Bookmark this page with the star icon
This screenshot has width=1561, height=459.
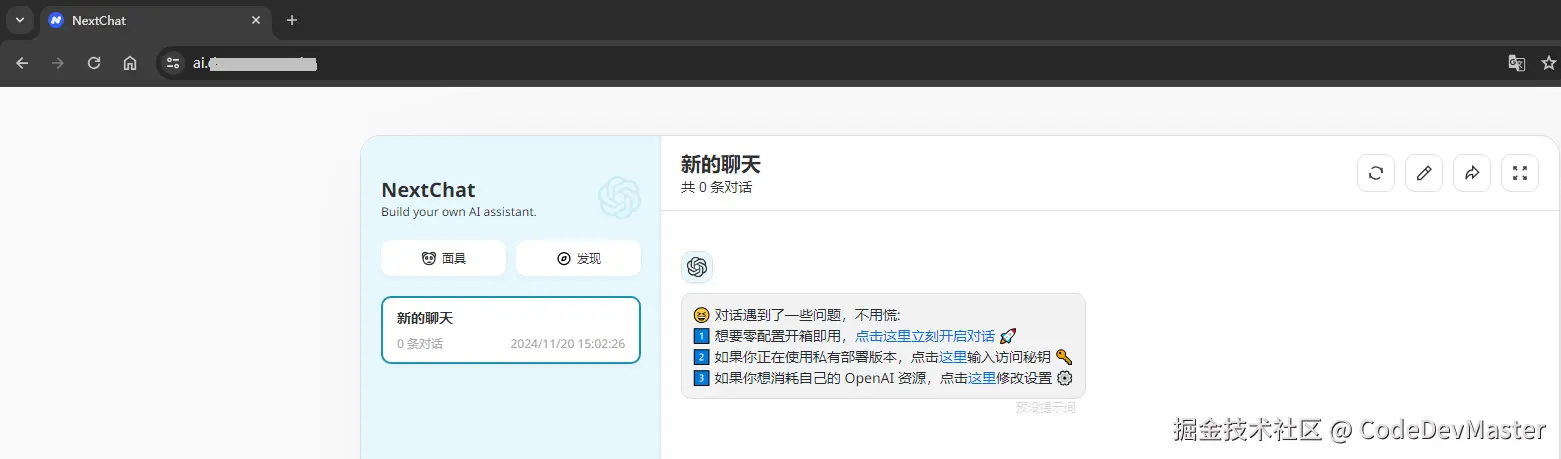pos(1549,63)
